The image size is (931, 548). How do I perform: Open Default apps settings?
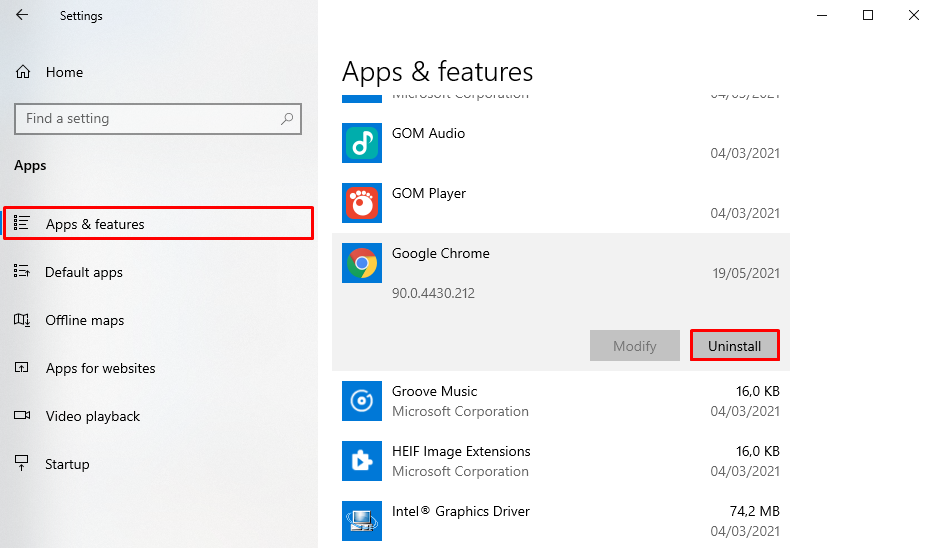click(x=84, y=272)
